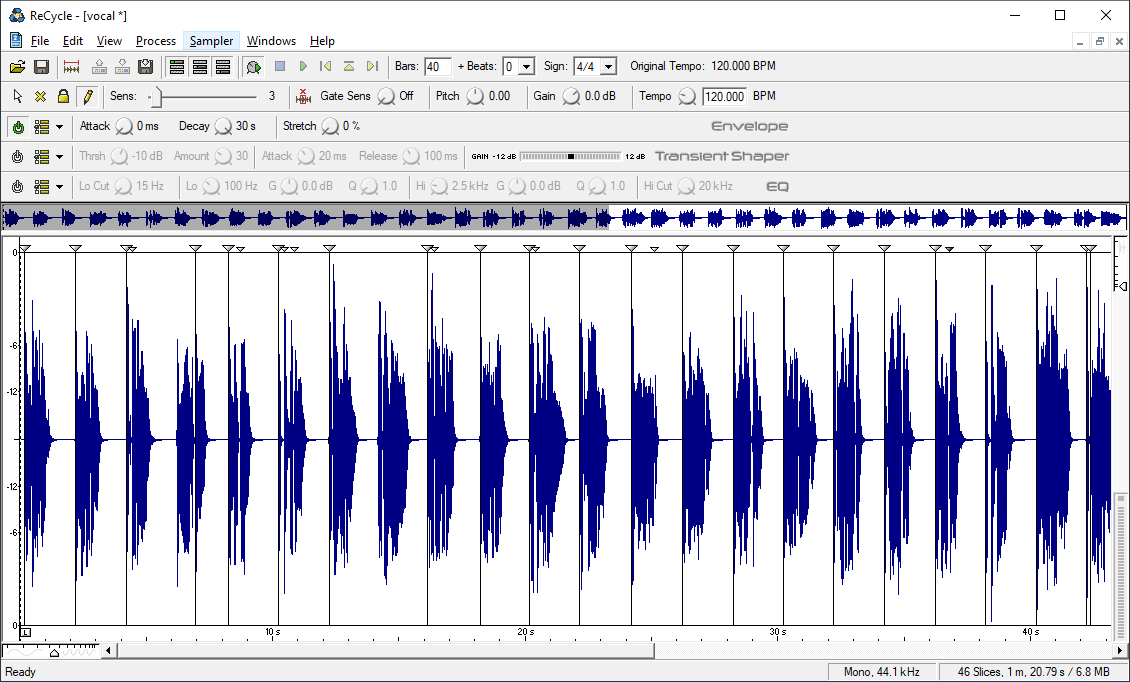Enable the Transient Shaper power button
The image size is (1130, 682).
point(18,157)
